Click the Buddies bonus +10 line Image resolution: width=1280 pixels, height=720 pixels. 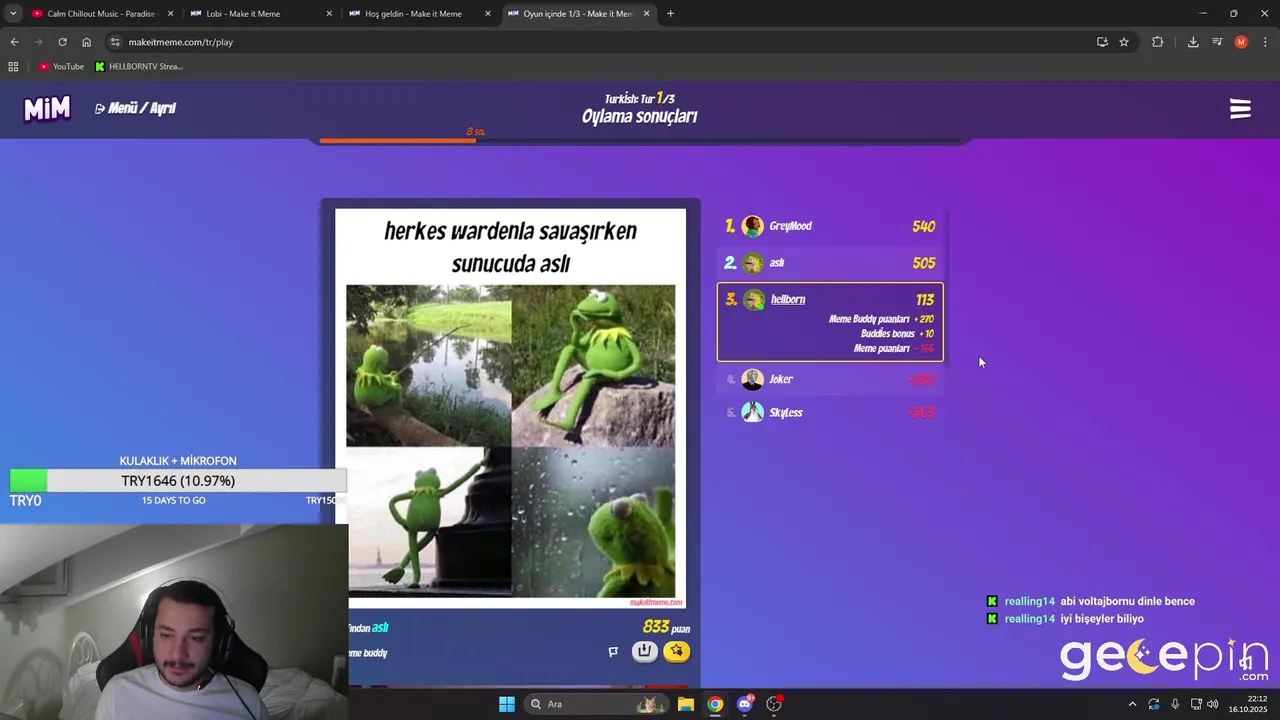[897, 334]
